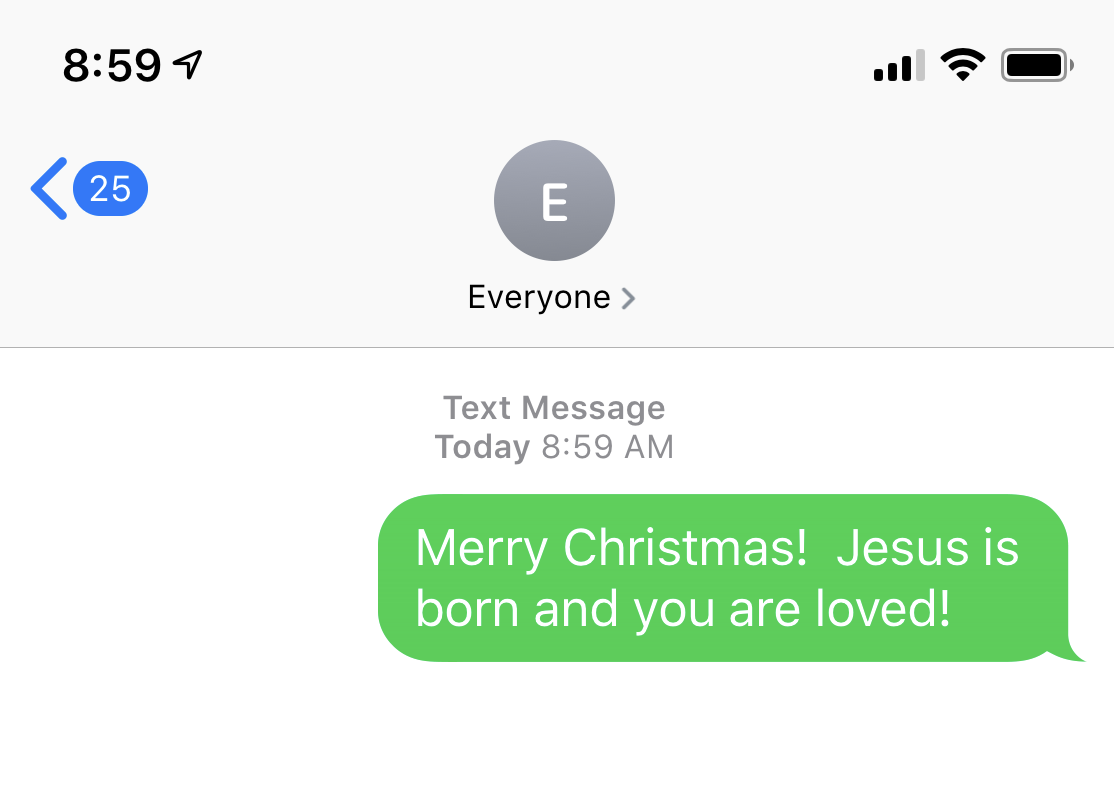Tap the letter E inside the avatar
The width and height of the screenshot is (1114, 798).
coord(554,202)
